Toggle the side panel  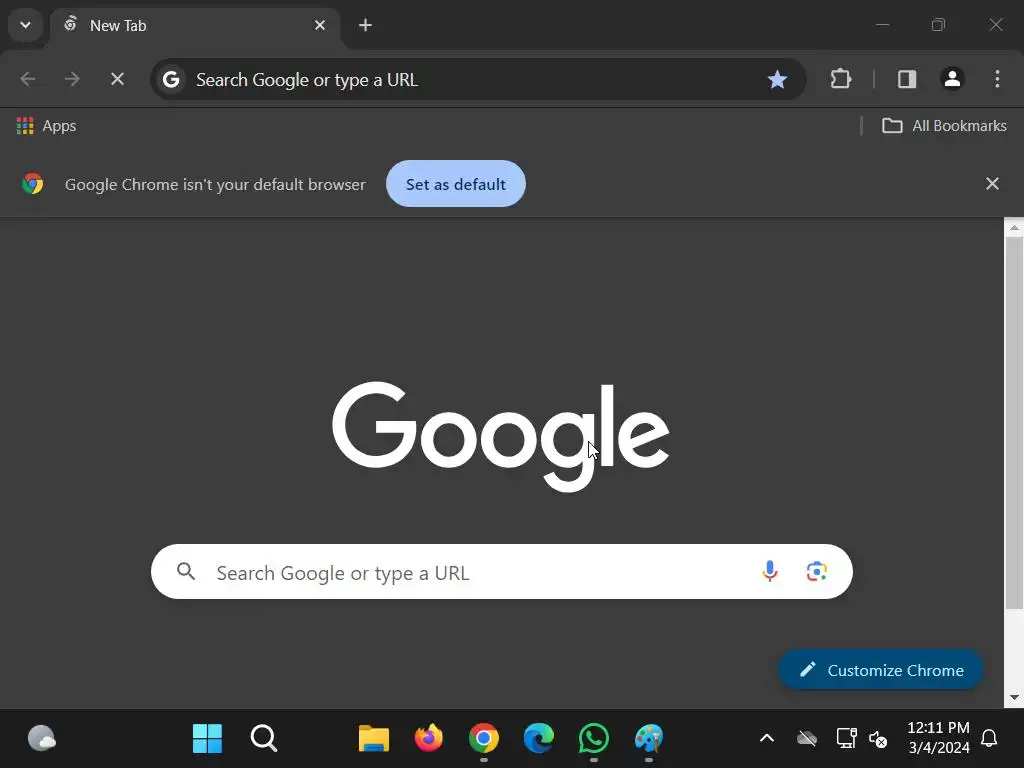[x=906, y=80]
